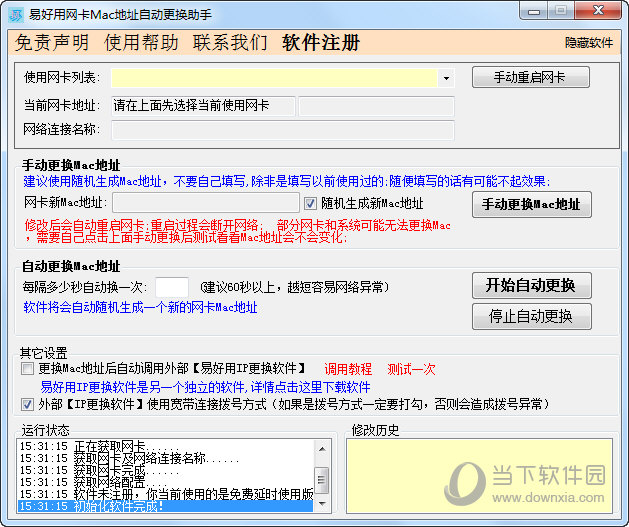
Task: Open the 使用帮助 menu item
Action: tap(141, 43)
